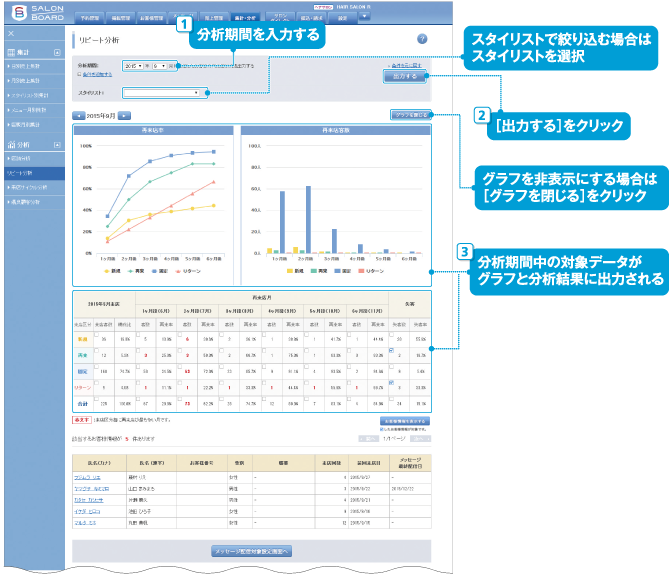This screenshot has height=578, width=670.
Task: Collapse the 集計 sidebar section
Action: (57, 52)
